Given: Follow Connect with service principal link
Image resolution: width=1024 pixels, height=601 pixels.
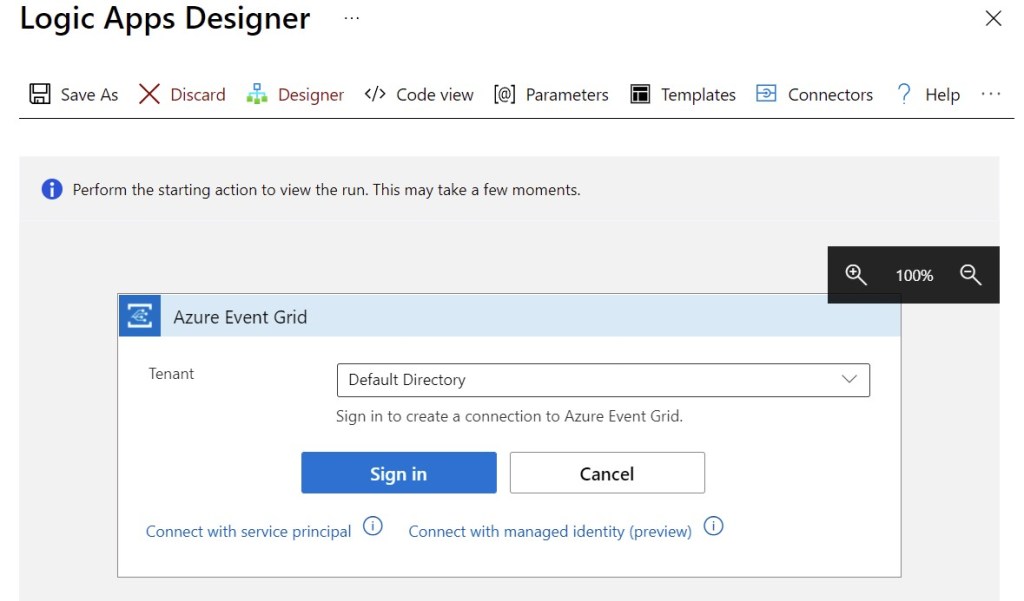Looking at the screenshot, I should point(248,532).
